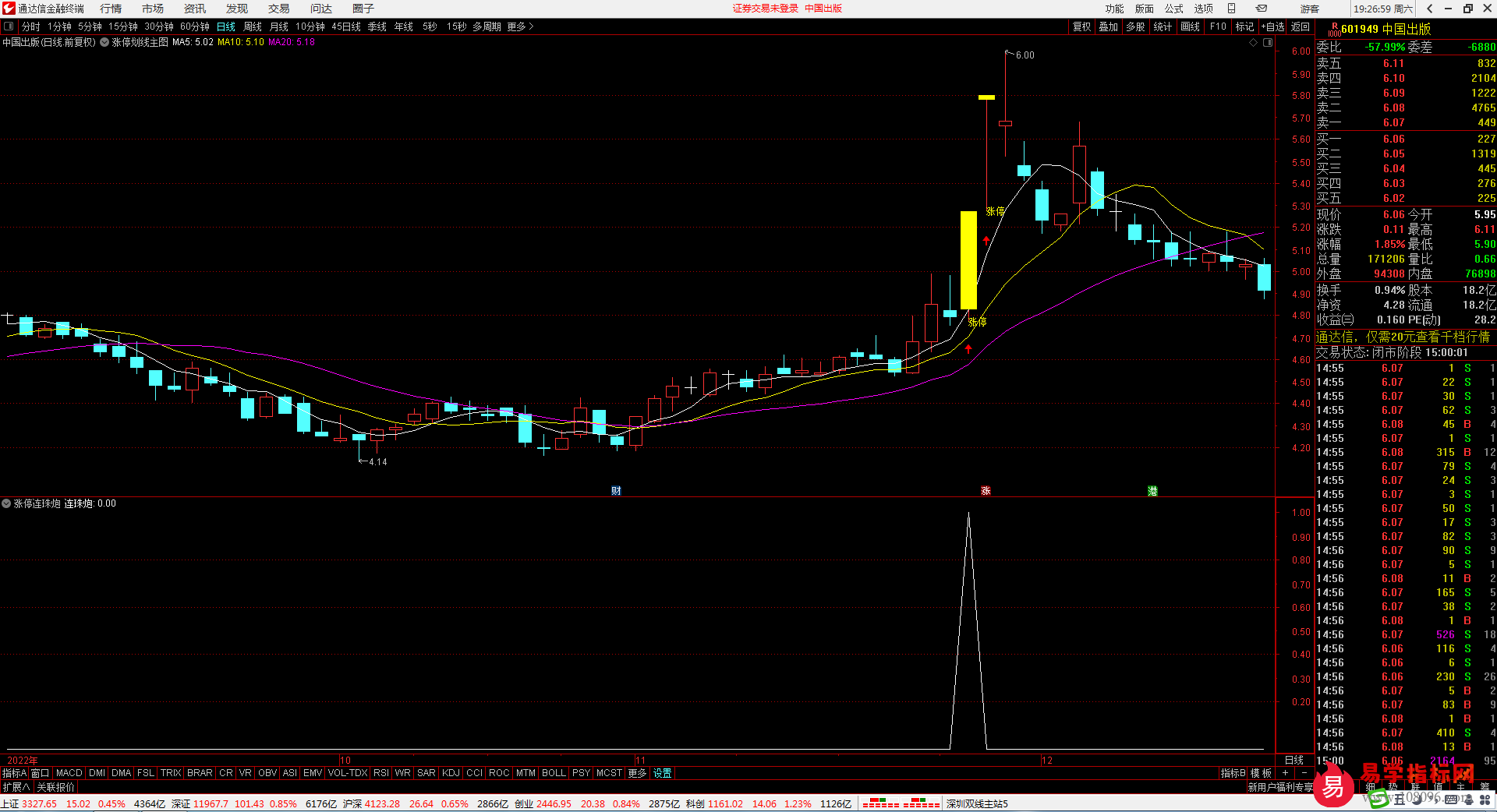Switch to 5分钟 chart period

coord(90,26)
